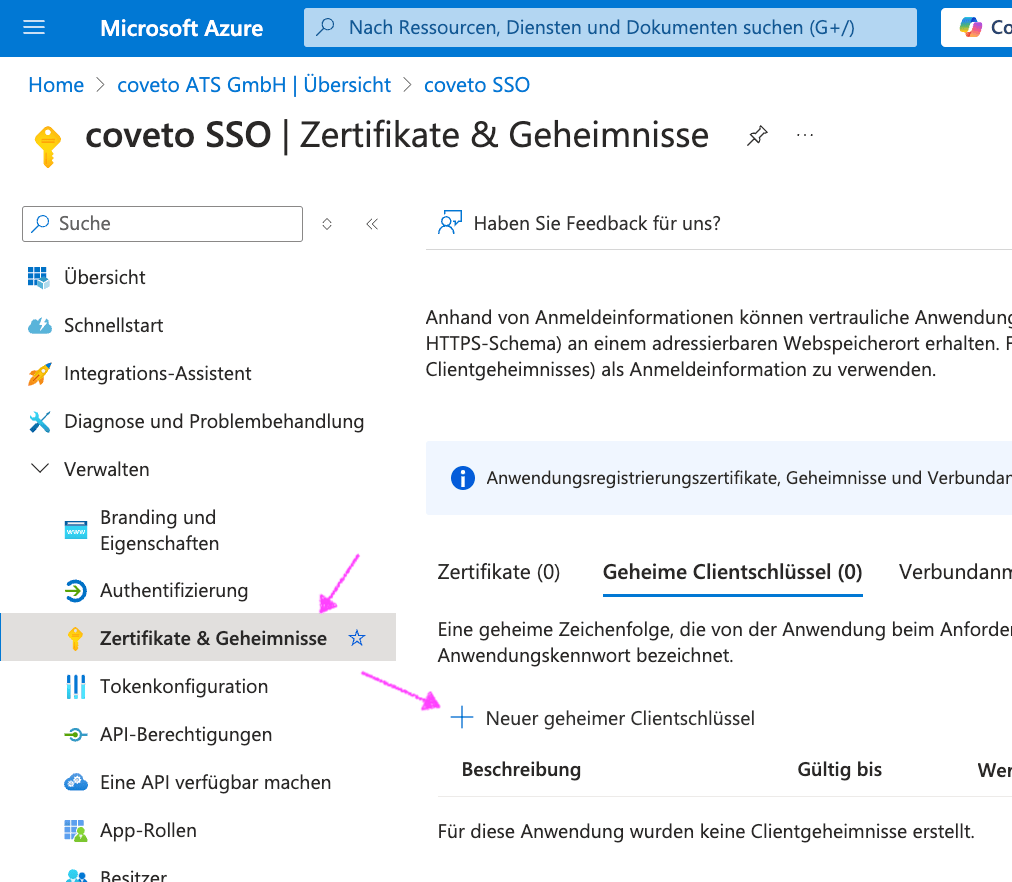Click the Diagnose und Problembehandlung tools icon

click(39, 422)
